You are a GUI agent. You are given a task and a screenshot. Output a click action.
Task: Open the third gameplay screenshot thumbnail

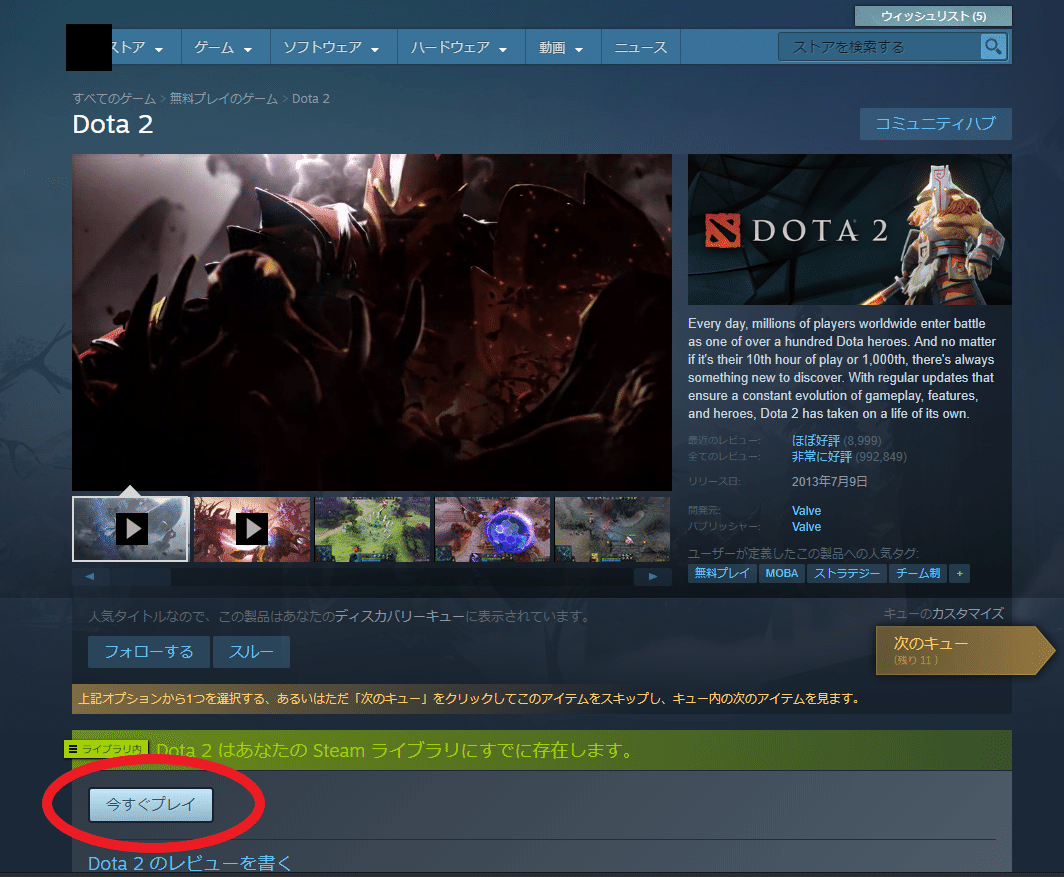(372, 529)
